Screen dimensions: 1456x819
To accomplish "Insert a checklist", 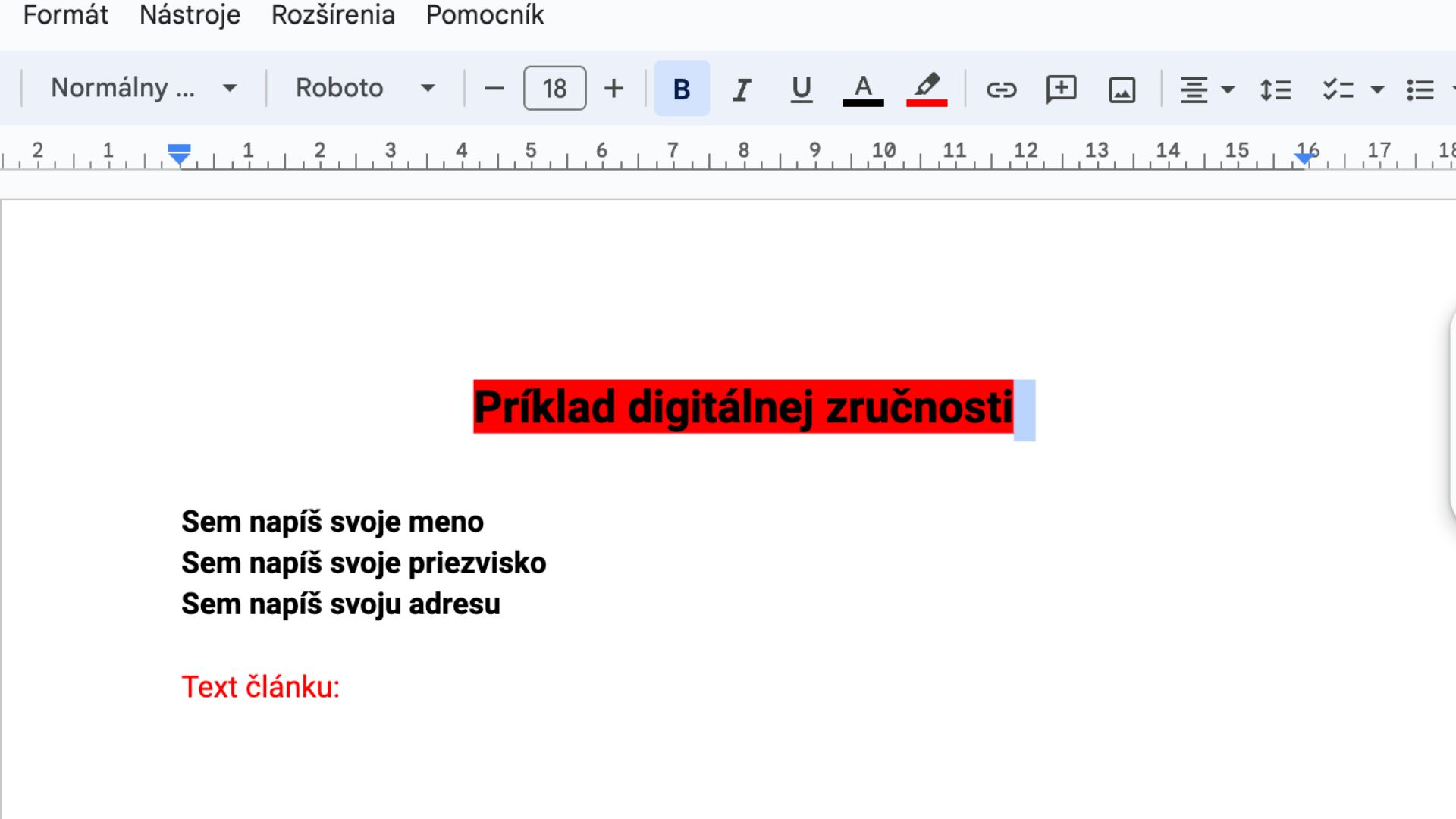I will [x=1338, y=89].
